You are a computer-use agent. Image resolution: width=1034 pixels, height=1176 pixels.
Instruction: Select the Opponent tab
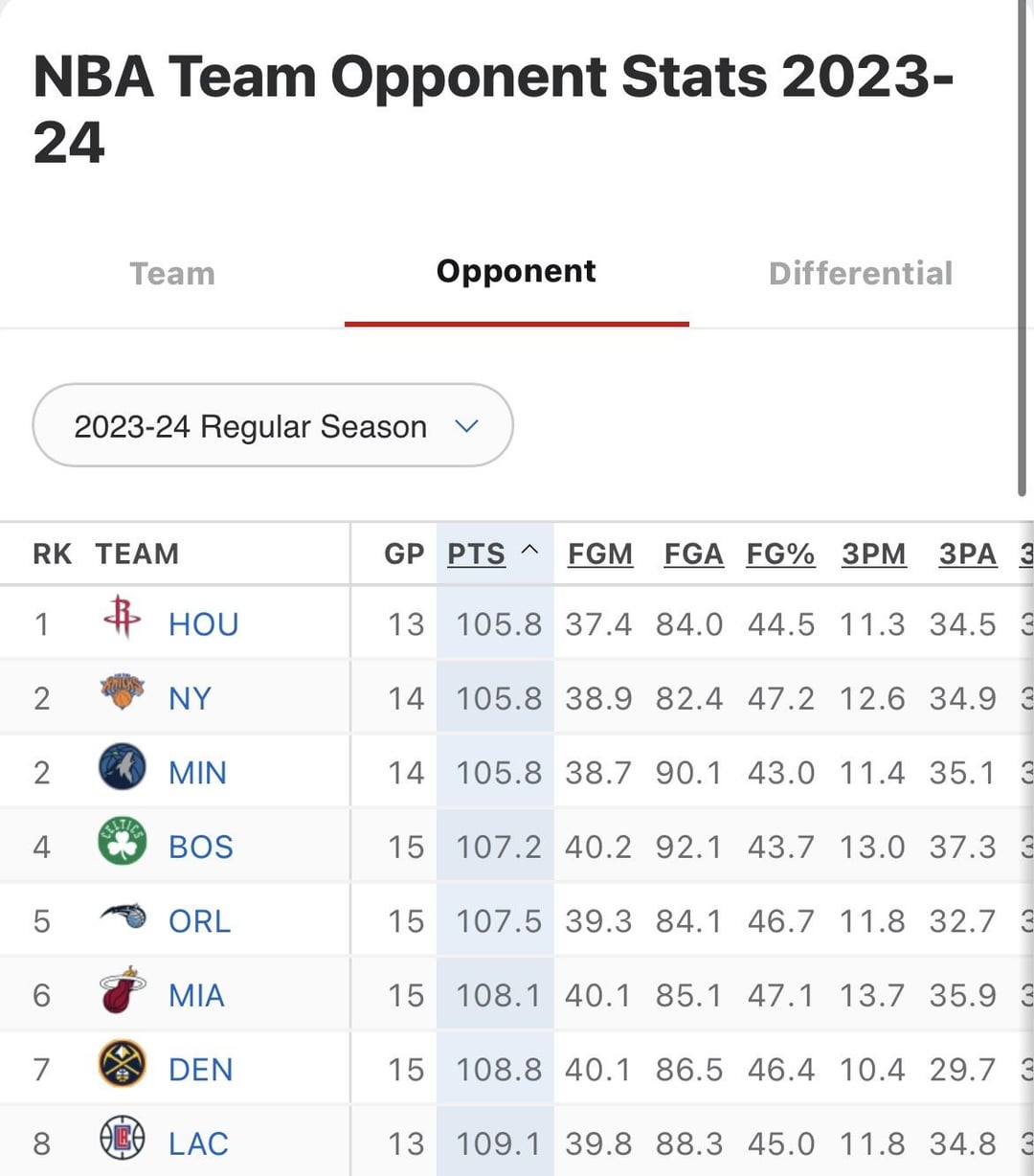pyautogui.click(x=516, y=272)
